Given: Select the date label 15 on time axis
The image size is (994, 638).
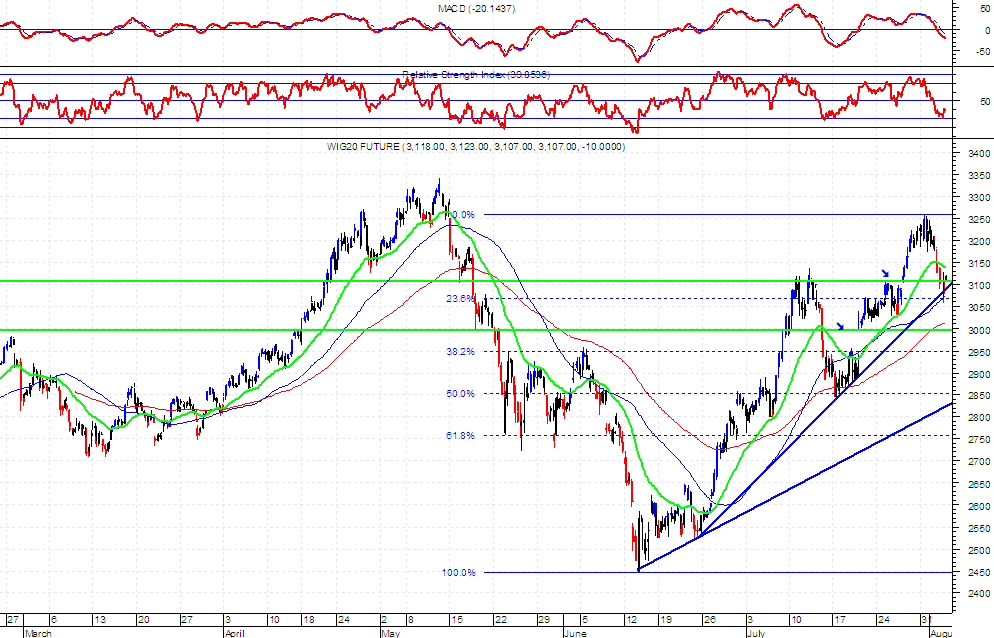Looking at the screenshot, I should pos(457,620).
